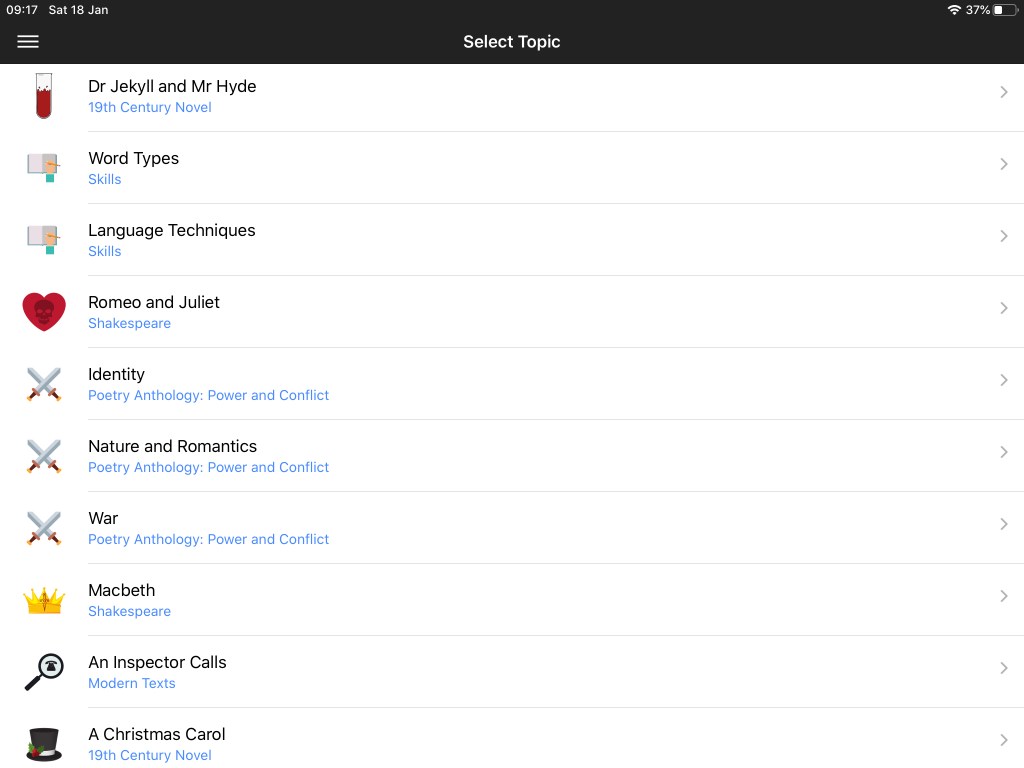
Task: Expand the Macbeth row chevron
Action: point(1003,596)
